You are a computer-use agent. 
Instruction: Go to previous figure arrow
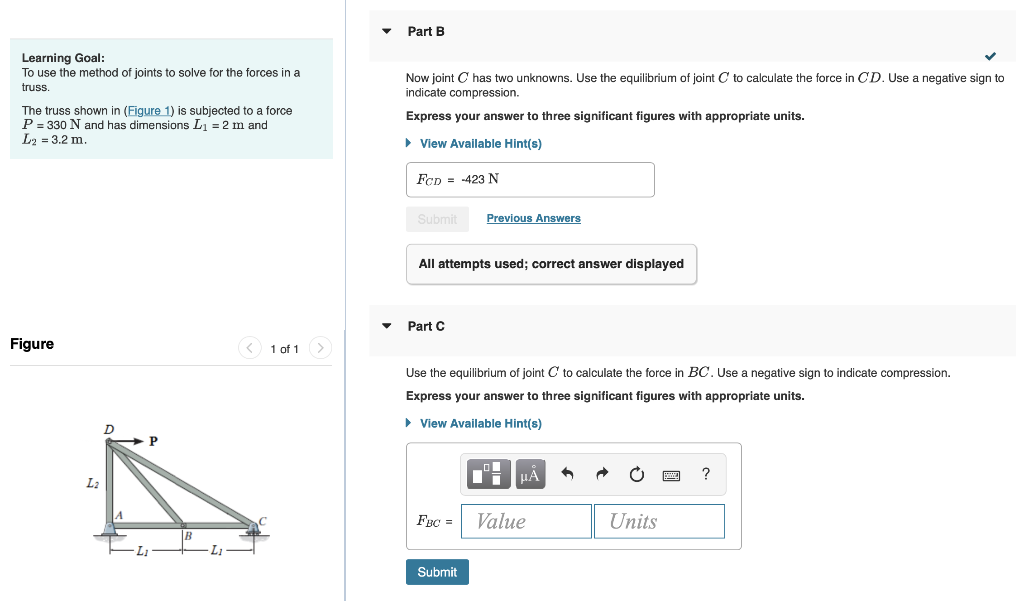249,348
